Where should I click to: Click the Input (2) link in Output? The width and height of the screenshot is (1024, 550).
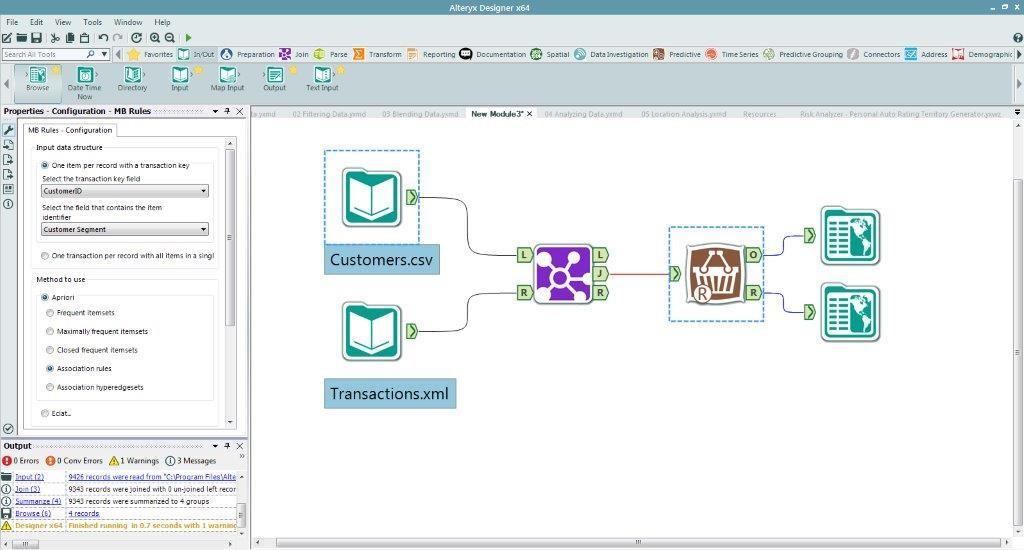29,477
